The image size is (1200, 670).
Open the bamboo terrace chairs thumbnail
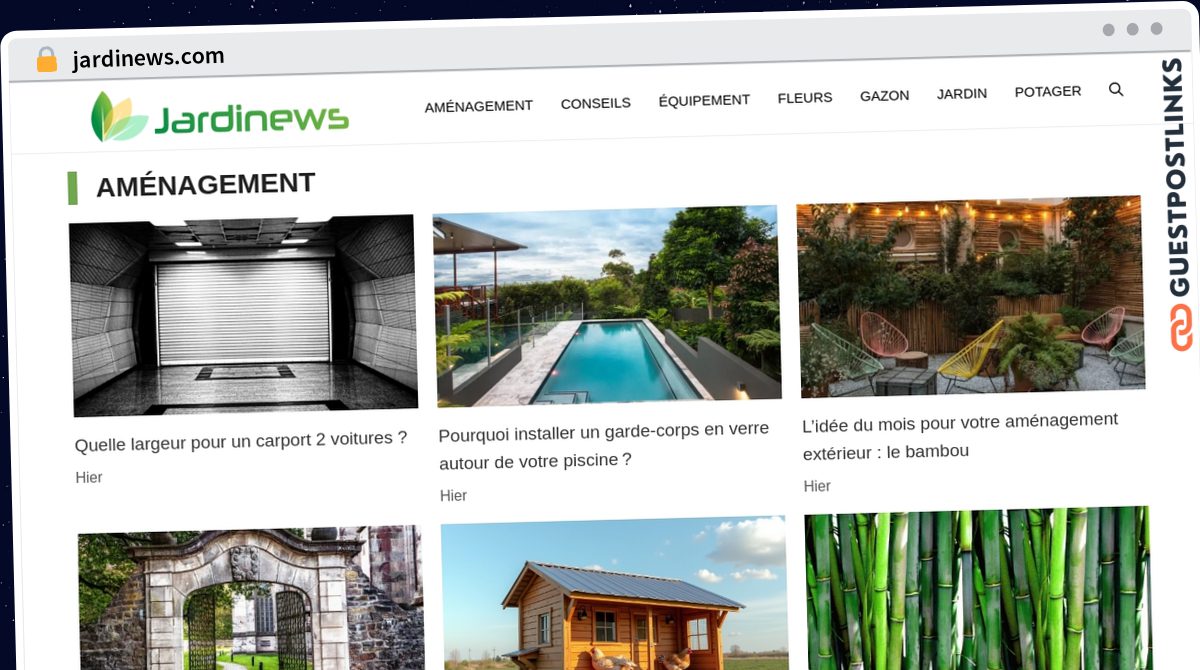coord(970,297)
